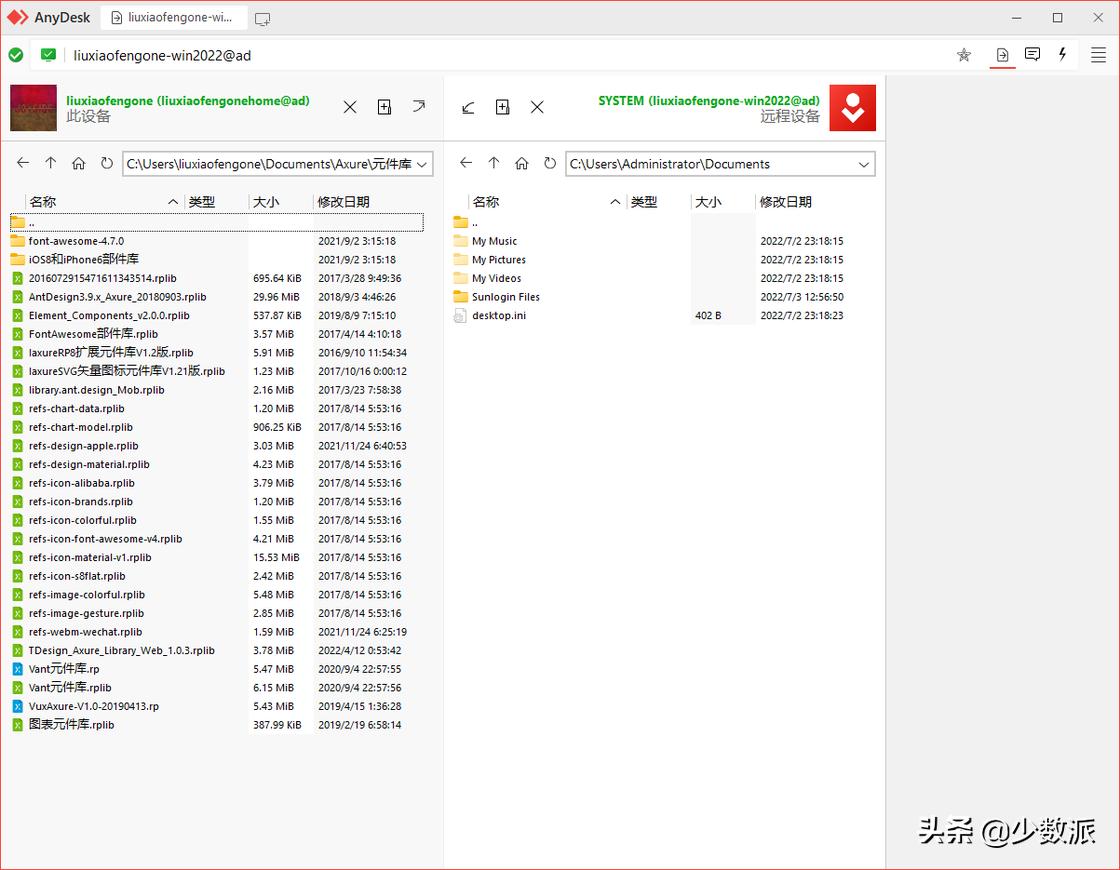Refresh the remote device file list

coord(549,163)
